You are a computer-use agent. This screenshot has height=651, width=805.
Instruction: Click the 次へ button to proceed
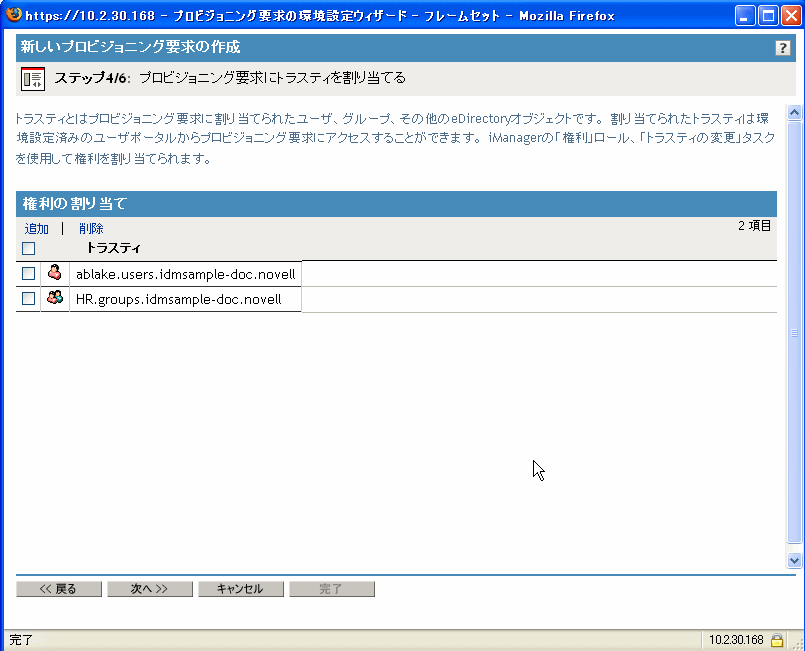(x=149, y=588)
